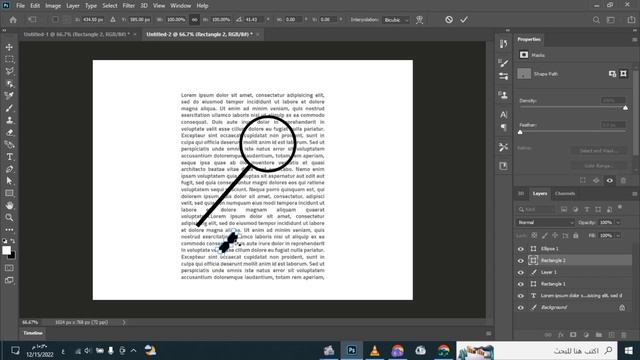Open the Edit Toolbar three-dots button

[9, 230]
